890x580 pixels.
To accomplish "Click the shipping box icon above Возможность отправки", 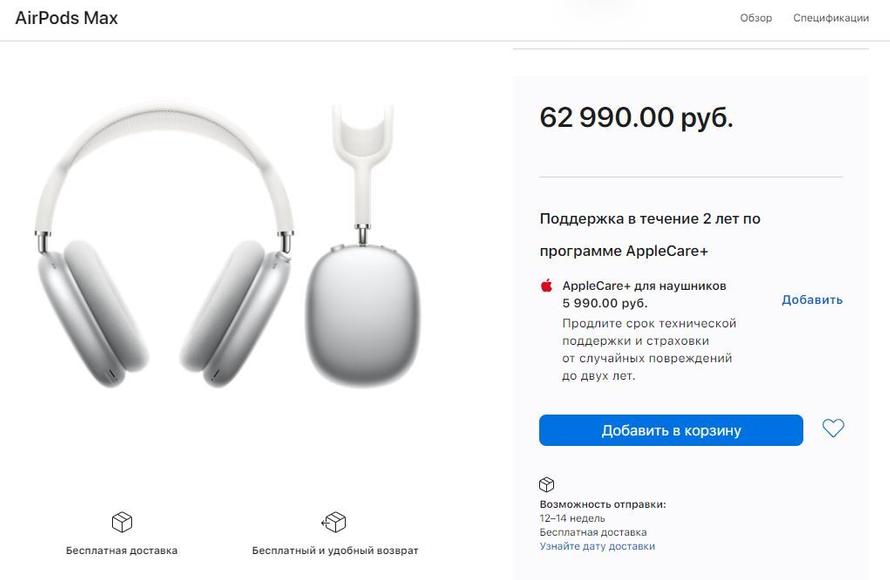I will (547, 485).
